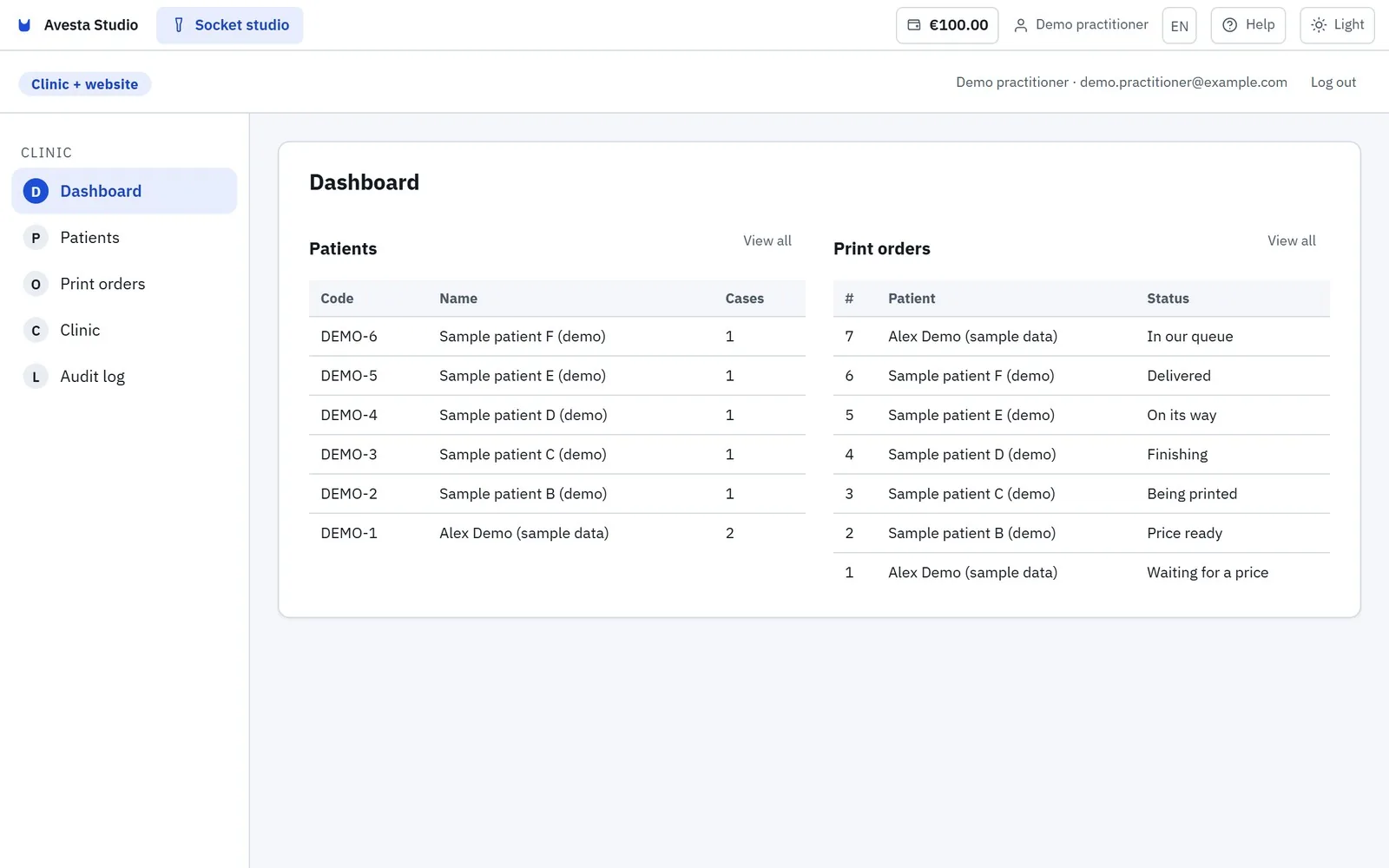Click the Waiting for a price status
Viewport: 1389px width, 868px height.
tap(1208, 573)
